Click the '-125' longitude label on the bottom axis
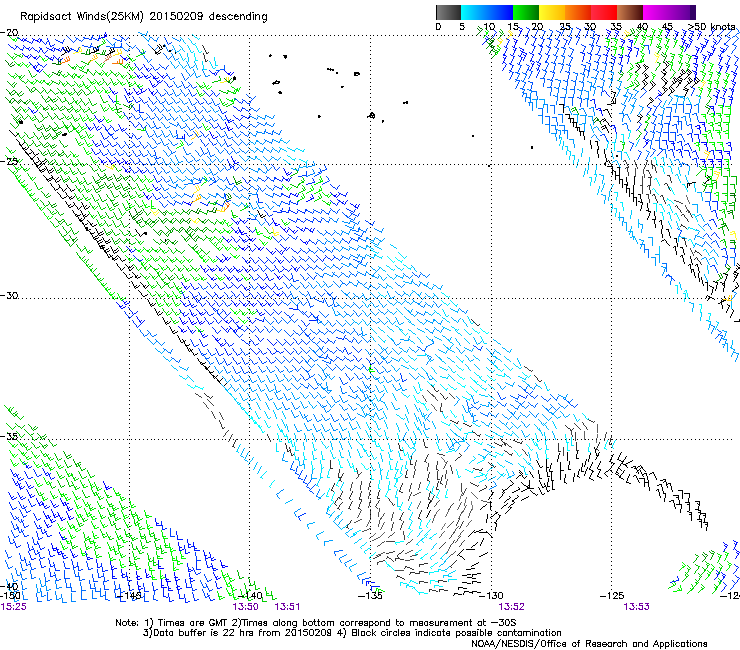This screenshot has width=740, height=650. coord(612,596)
